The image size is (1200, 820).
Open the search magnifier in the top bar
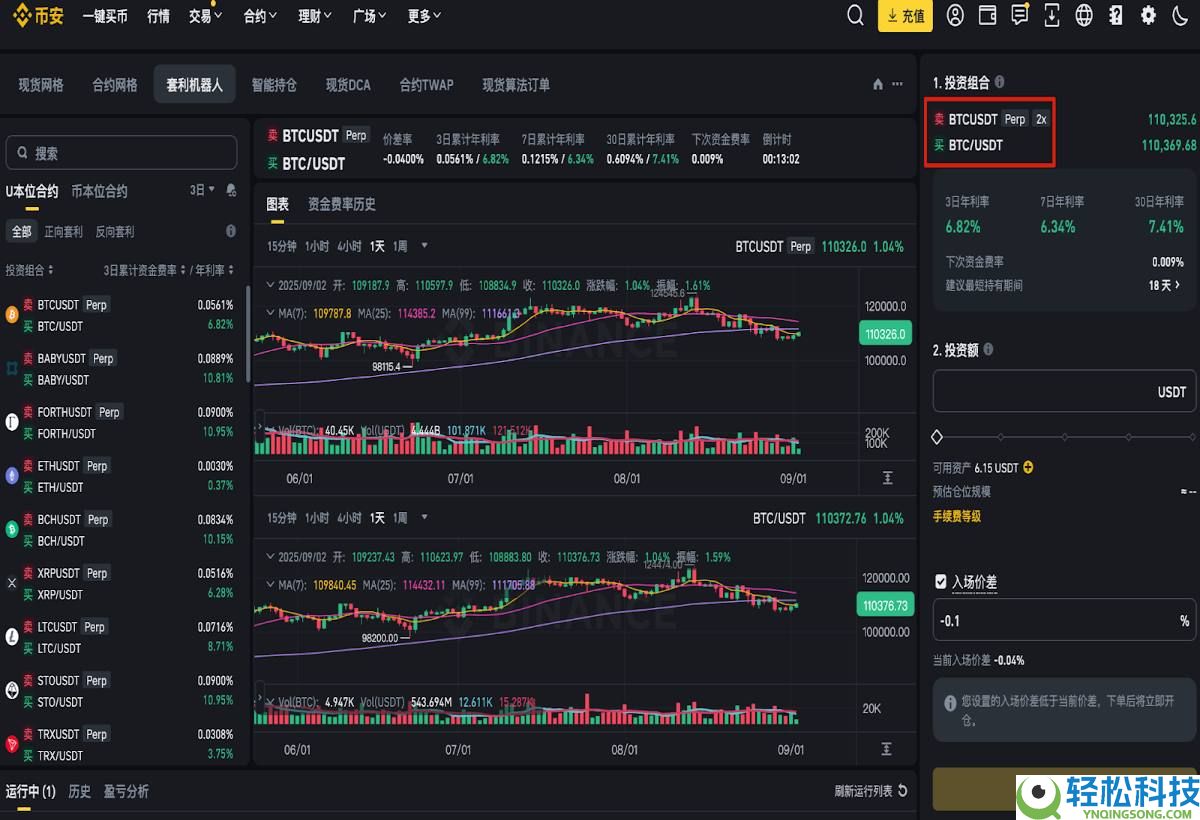855,16
